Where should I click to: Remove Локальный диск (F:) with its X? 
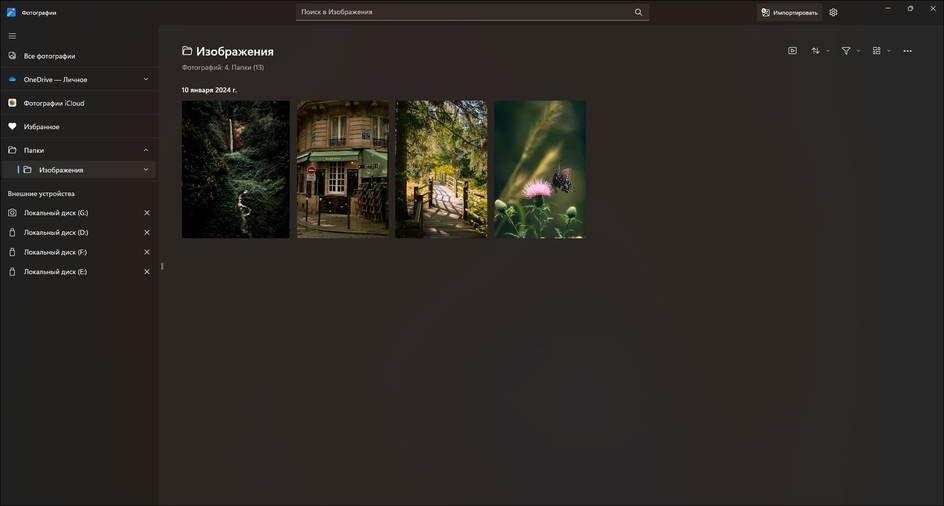point(147,252)
